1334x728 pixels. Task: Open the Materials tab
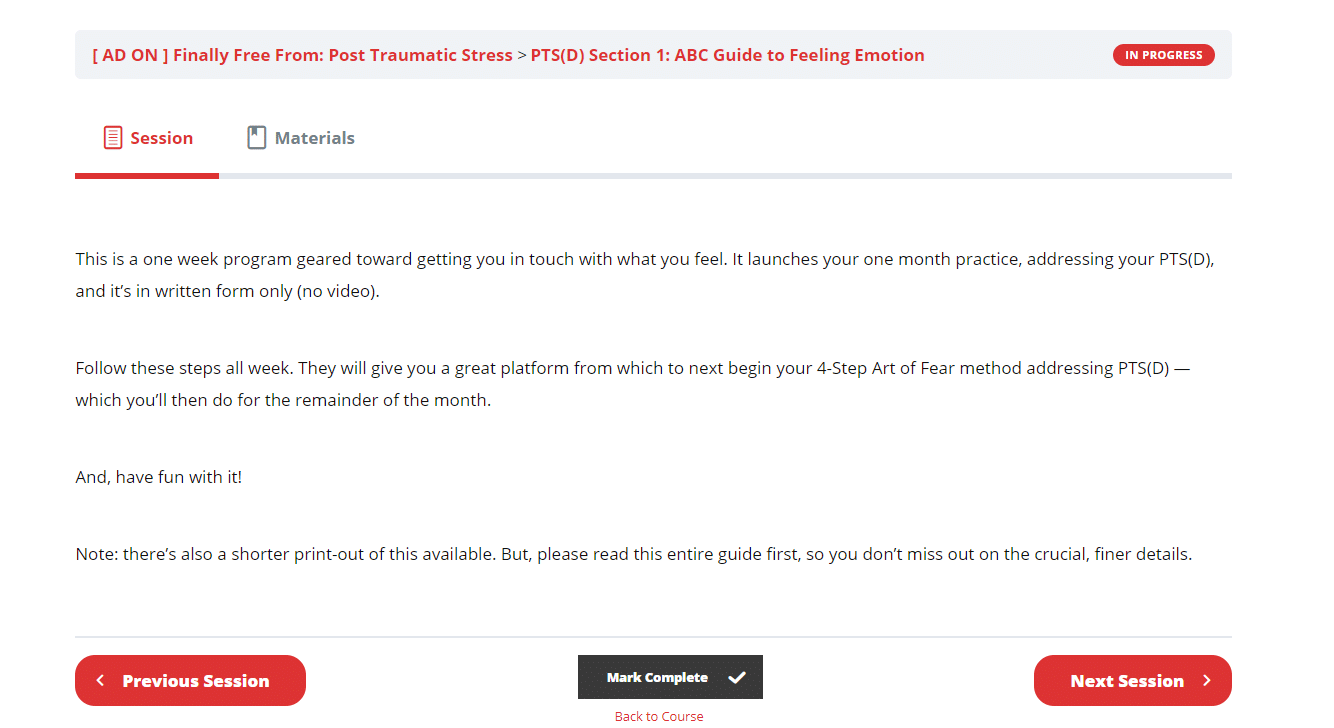[x=301, y=138]
